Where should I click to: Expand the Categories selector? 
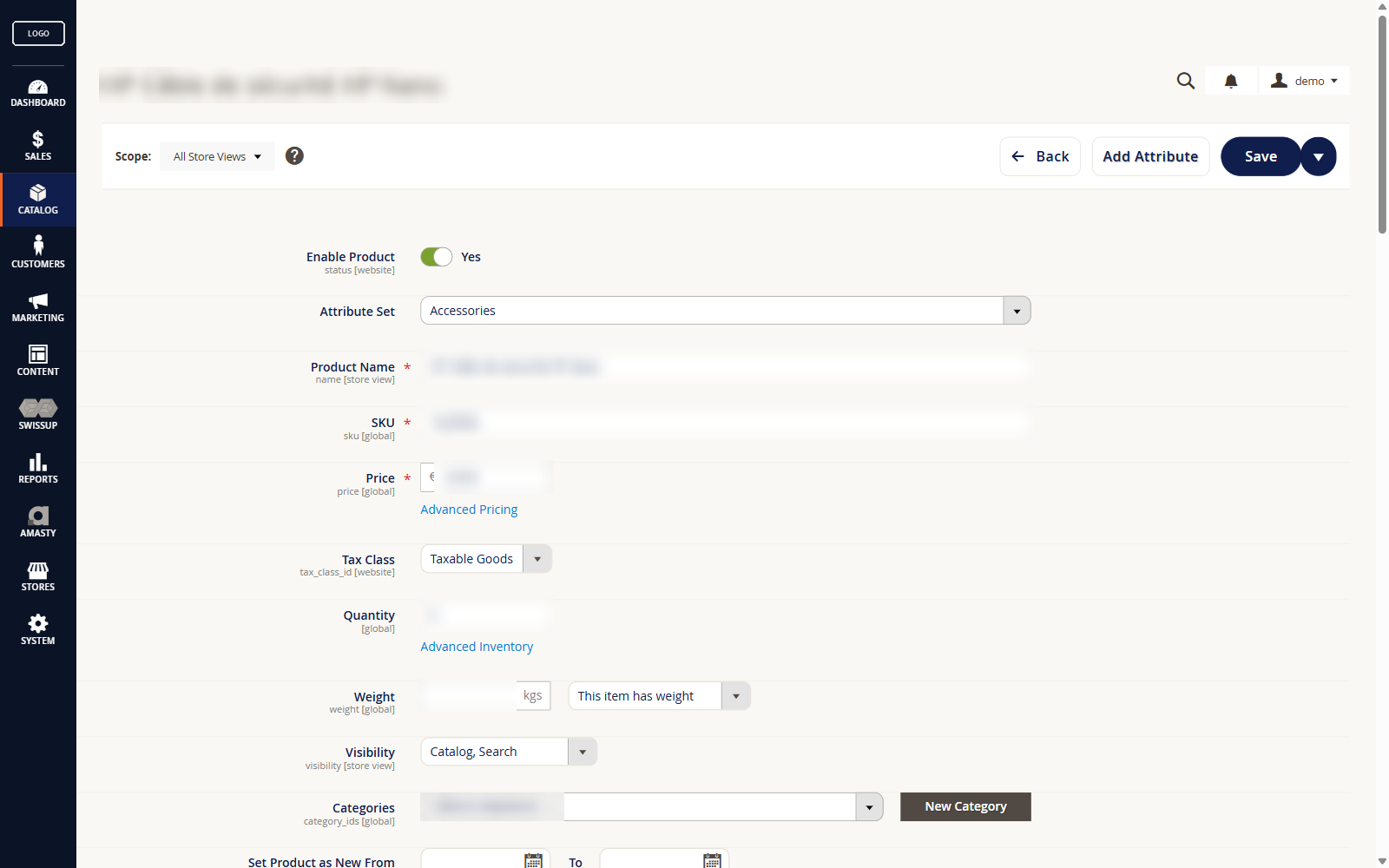coord(869,807)
